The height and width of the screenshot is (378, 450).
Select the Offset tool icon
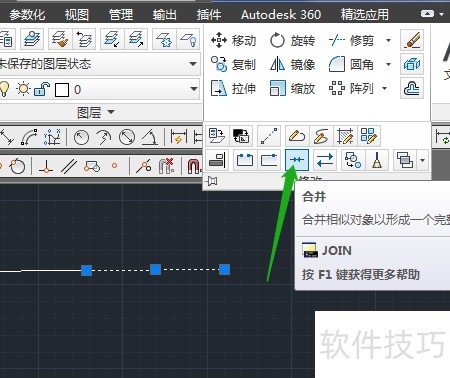[412, 88]
